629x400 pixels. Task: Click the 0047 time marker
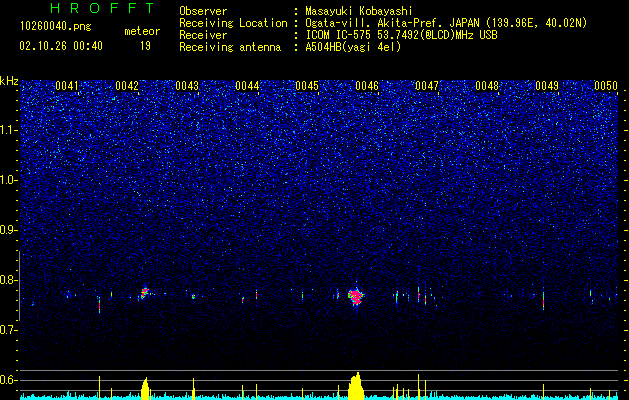pyautogui.click(x=427, y=86)
